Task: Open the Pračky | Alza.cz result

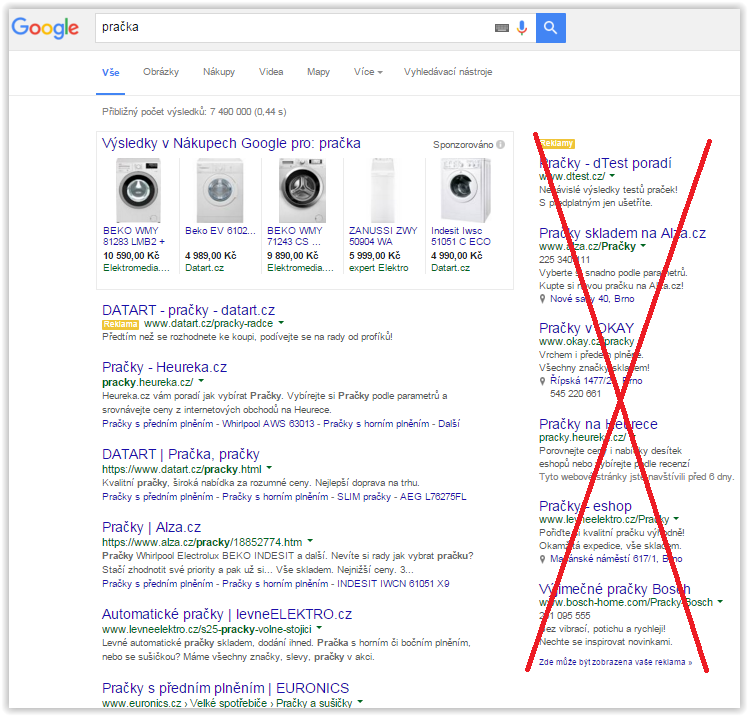Action: (x=151, y=527)
